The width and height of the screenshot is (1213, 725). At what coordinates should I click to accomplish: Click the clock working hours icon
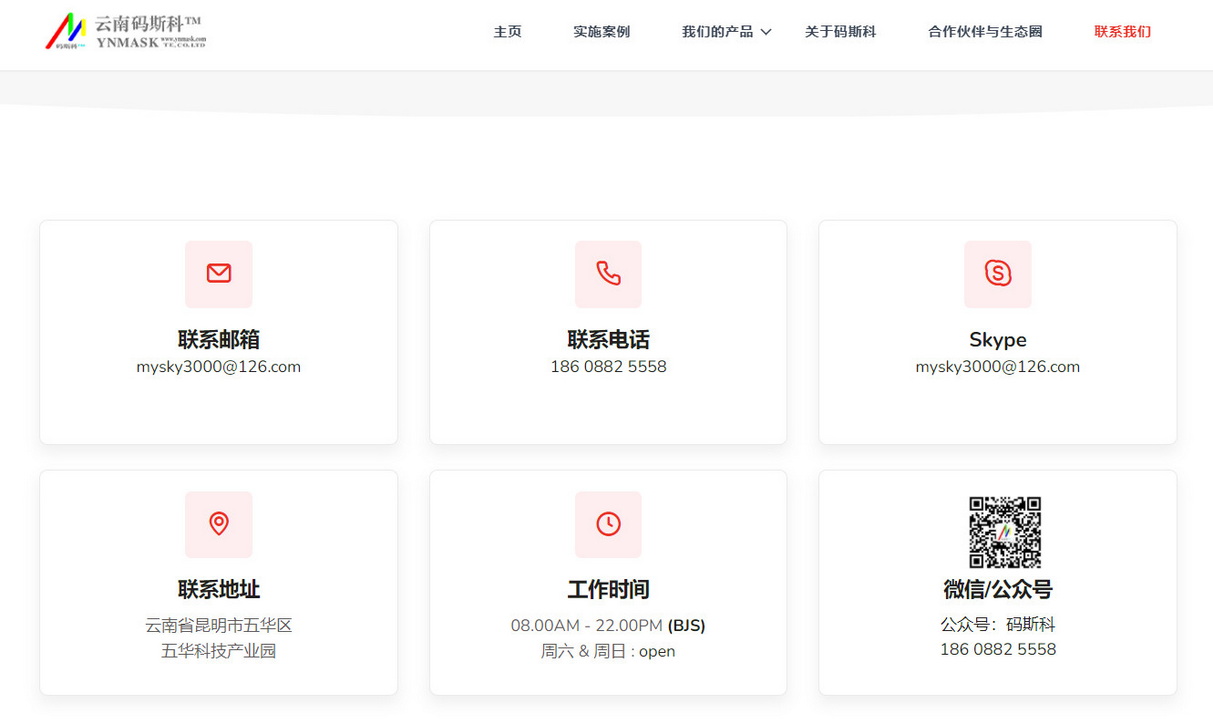coord(608,524)
